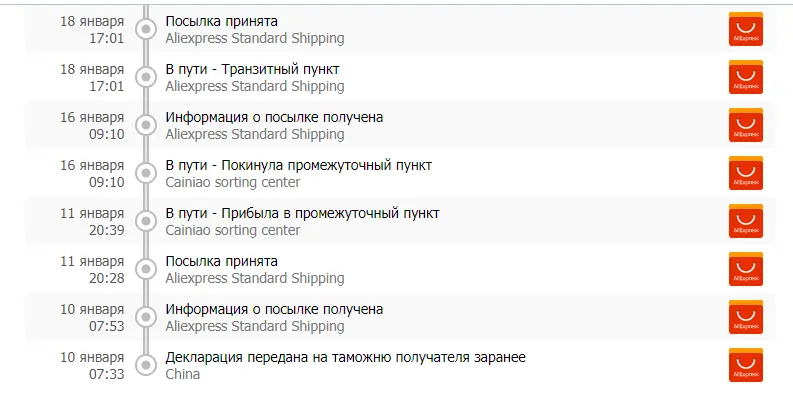This screenshot has width=793, height=401.
Task: Click the China location label
Action: [183, 374]
